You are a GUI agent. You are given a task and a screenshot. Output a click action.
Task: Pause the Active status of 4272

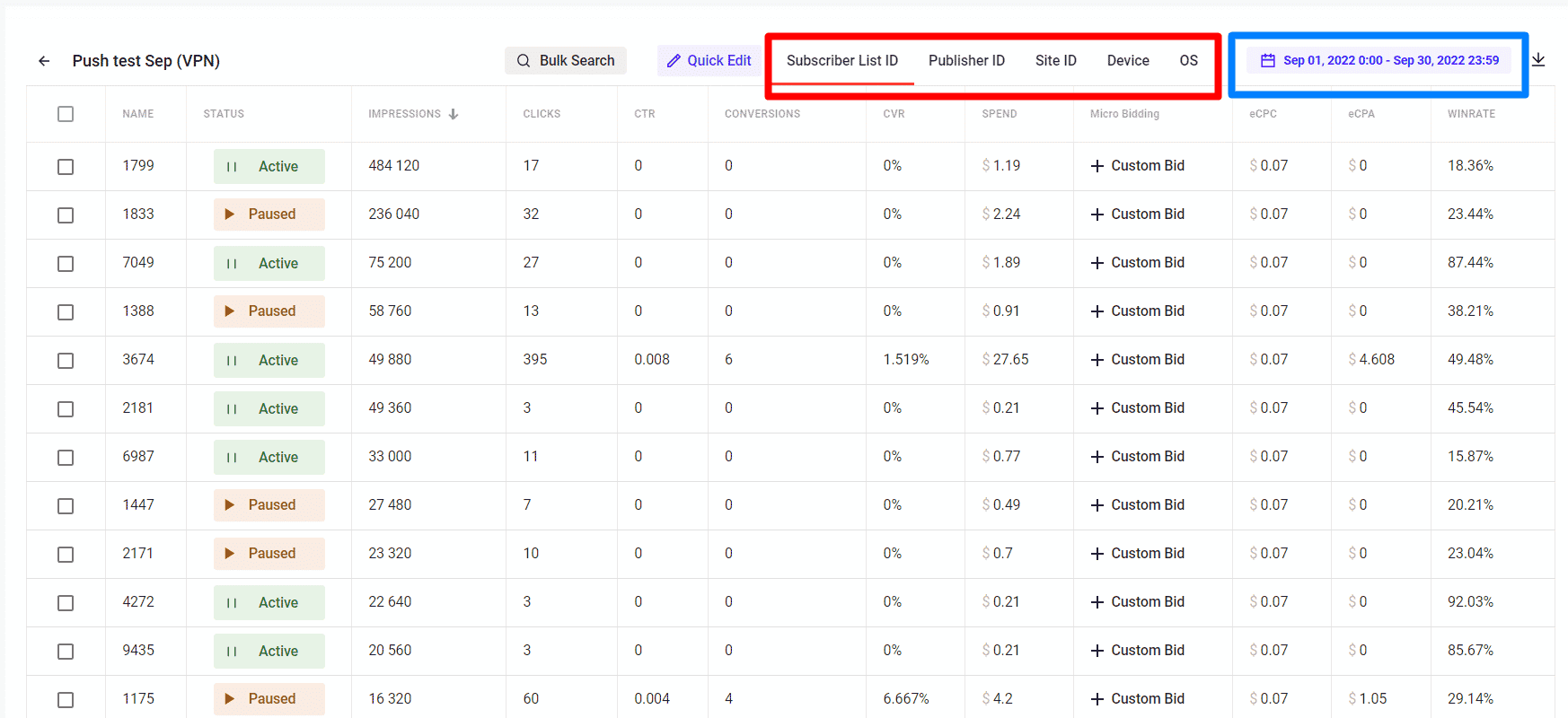click(269, 603)
